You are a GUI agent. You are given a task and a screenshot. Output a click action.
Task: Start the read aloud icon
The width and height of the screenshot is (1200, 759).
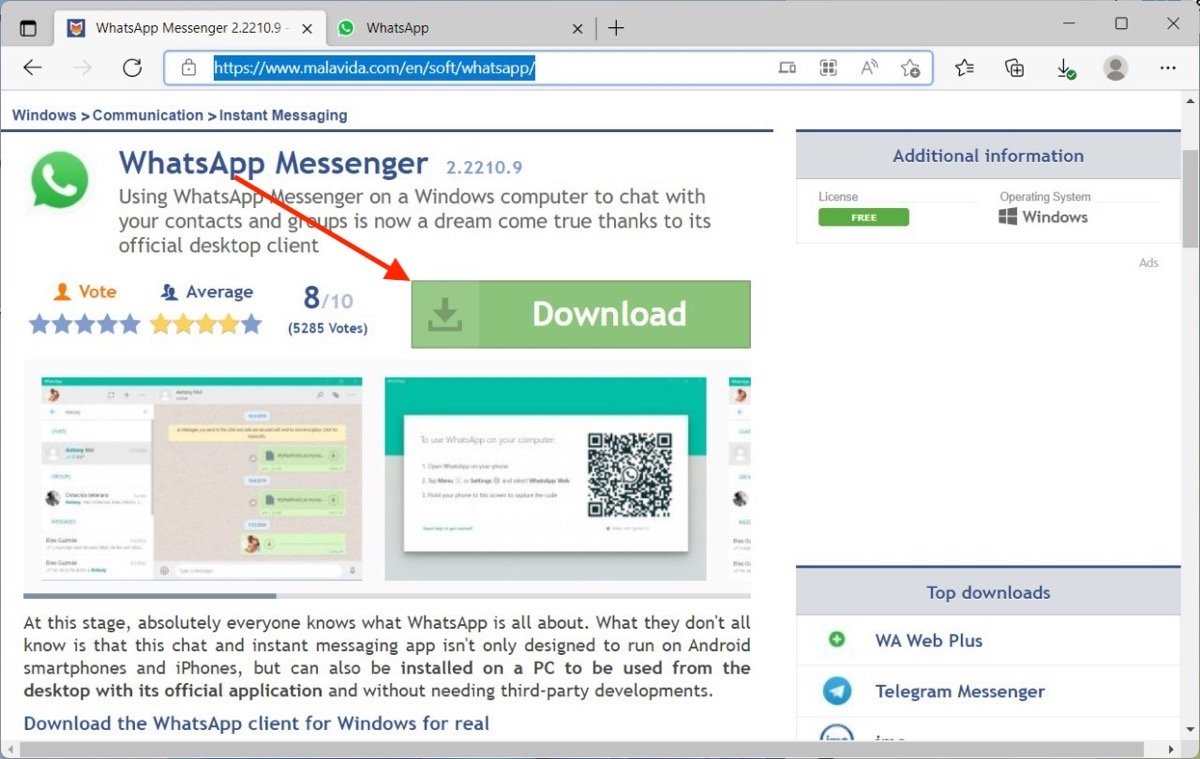click(869, 68)
